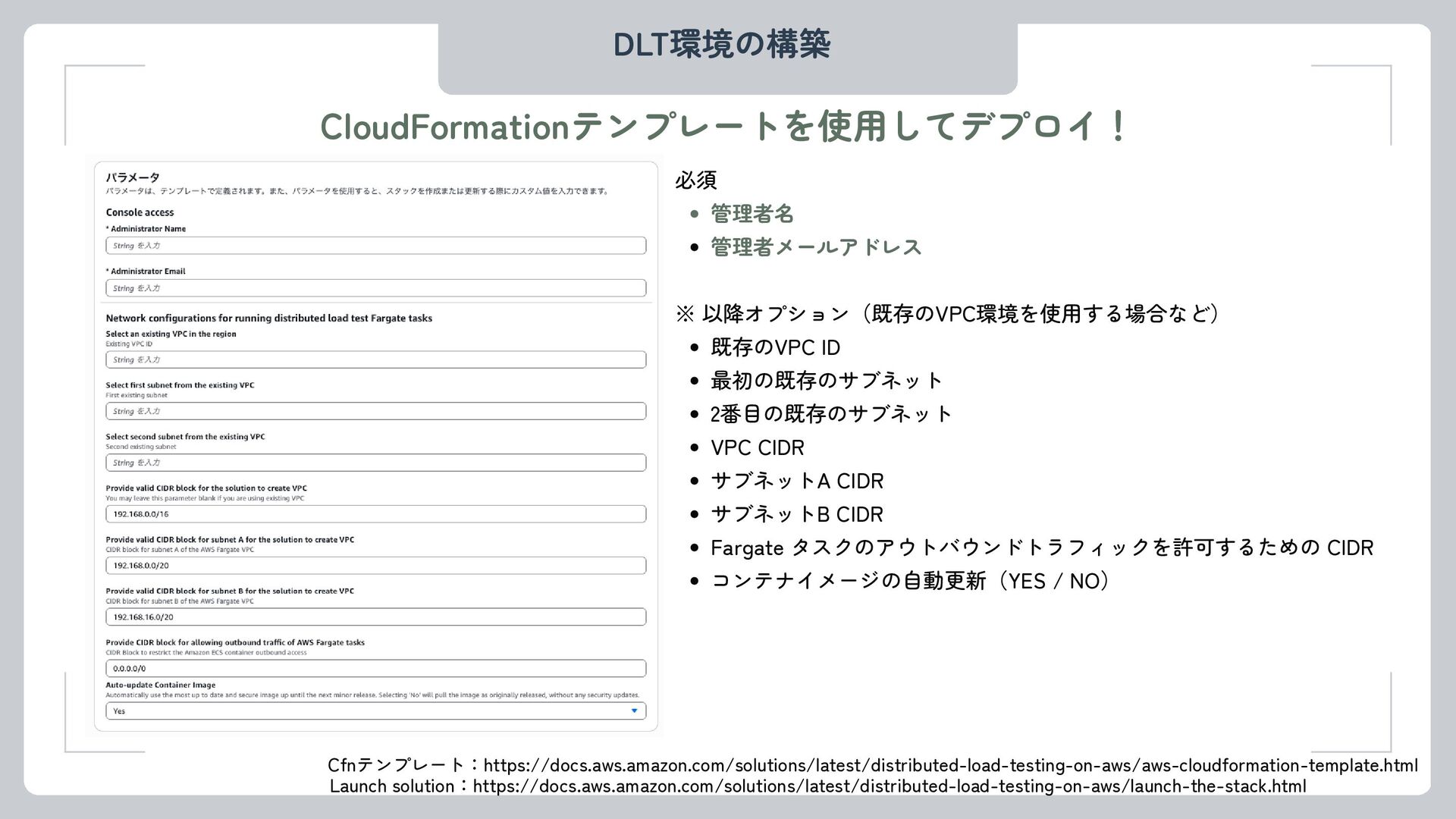Image resolution: width=1456 pixels, height=819 pixels.
Task: Click the DLT環境の構築 title header
Action: click(x=721, y=45)
